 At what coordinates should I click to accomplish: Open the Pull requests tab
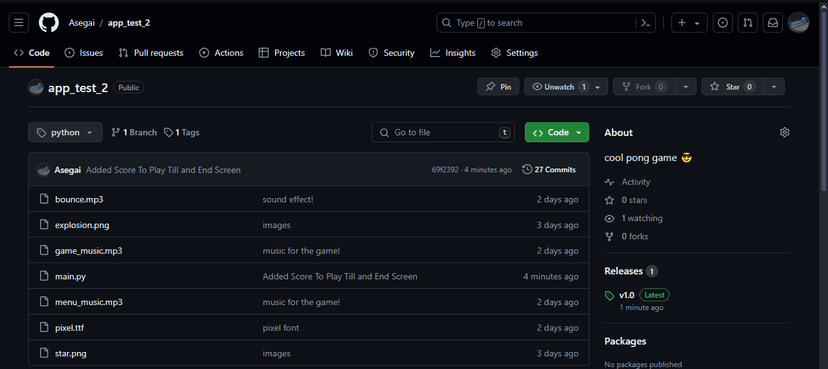pos(151,53)
